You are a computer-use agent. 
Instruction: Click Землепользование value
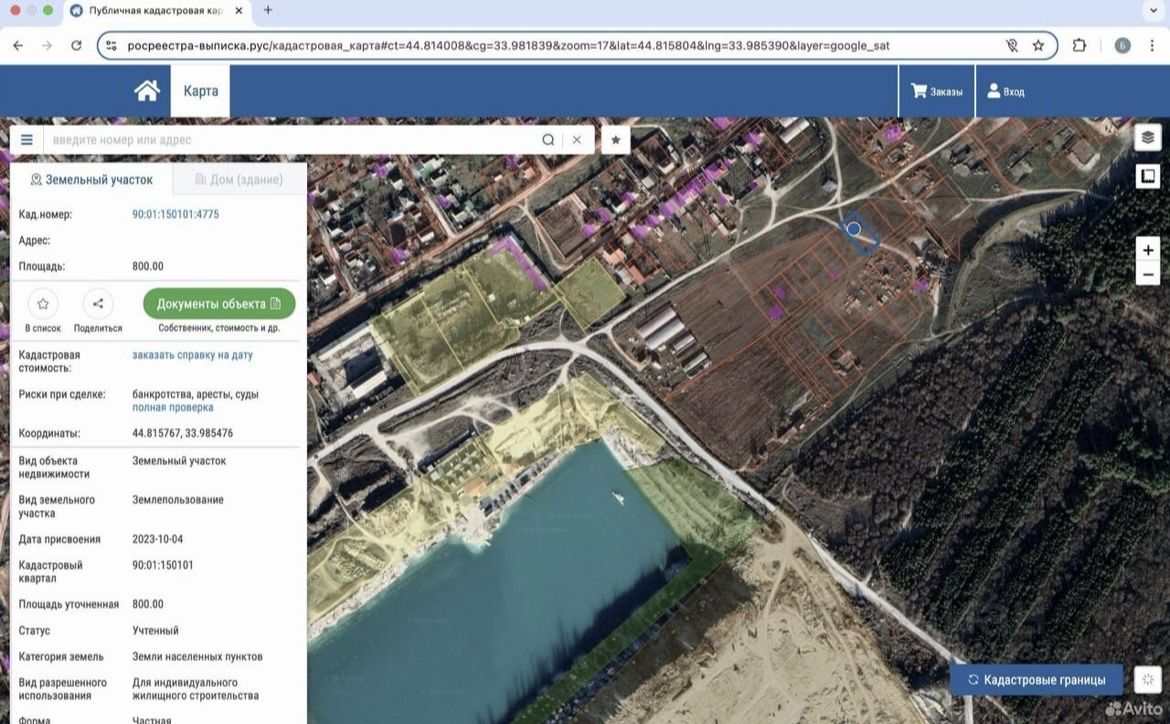click(x=178, y=500)
